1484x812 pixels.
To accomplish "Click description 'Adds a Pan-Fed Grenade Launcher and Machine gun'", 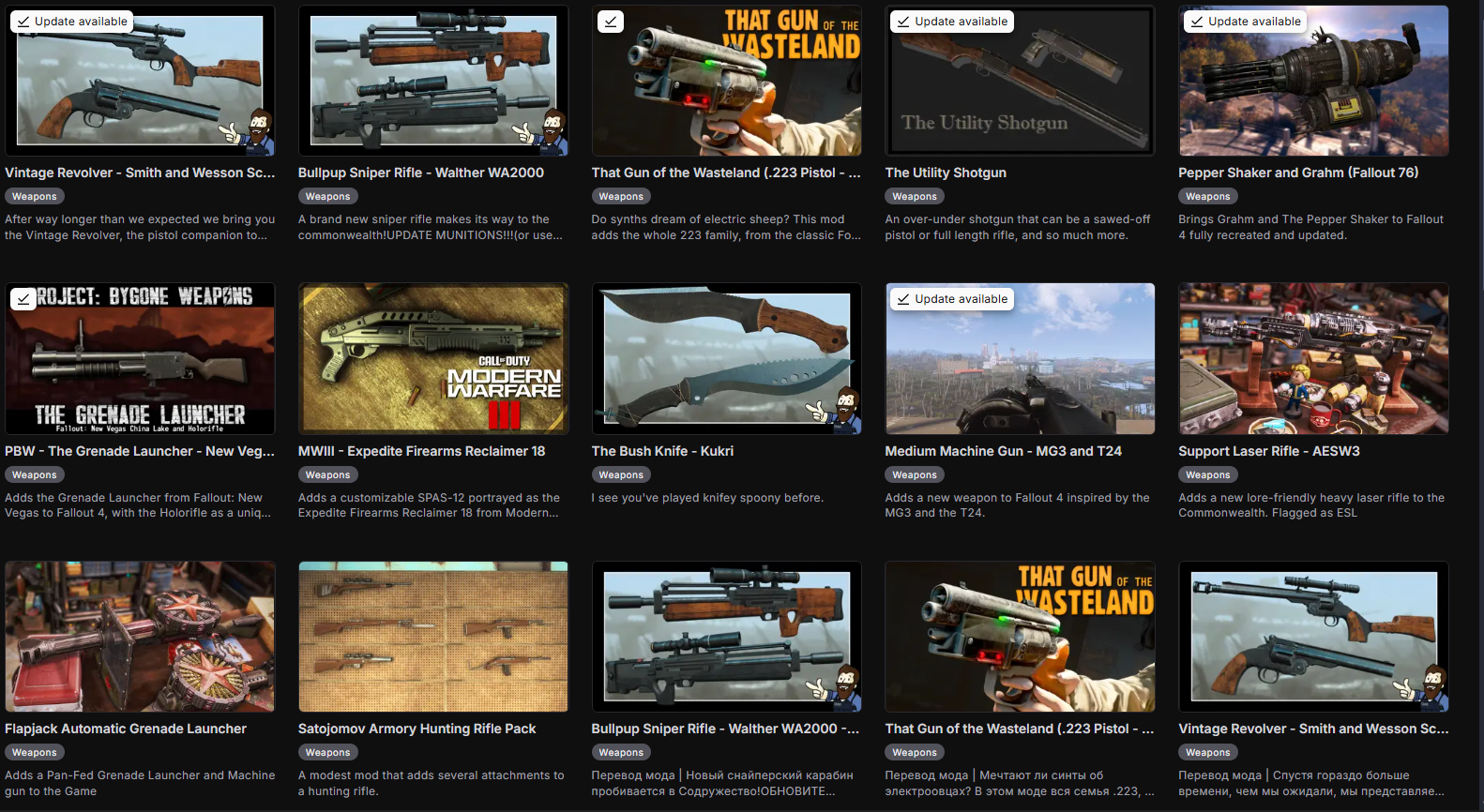I will [140, 783].
